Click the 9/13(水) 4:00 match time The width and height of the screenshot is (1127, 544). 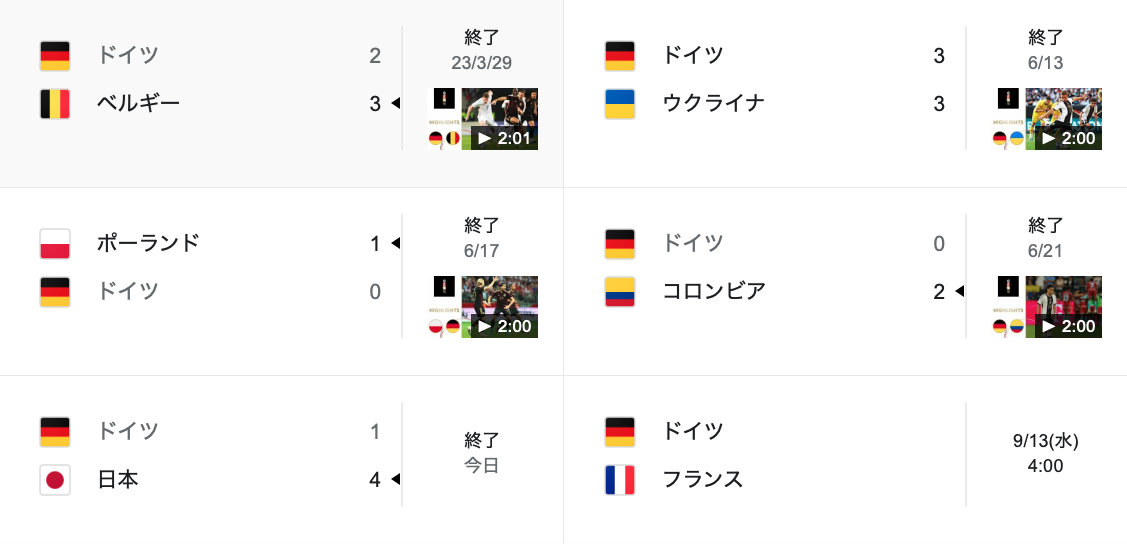point(1045,453)
